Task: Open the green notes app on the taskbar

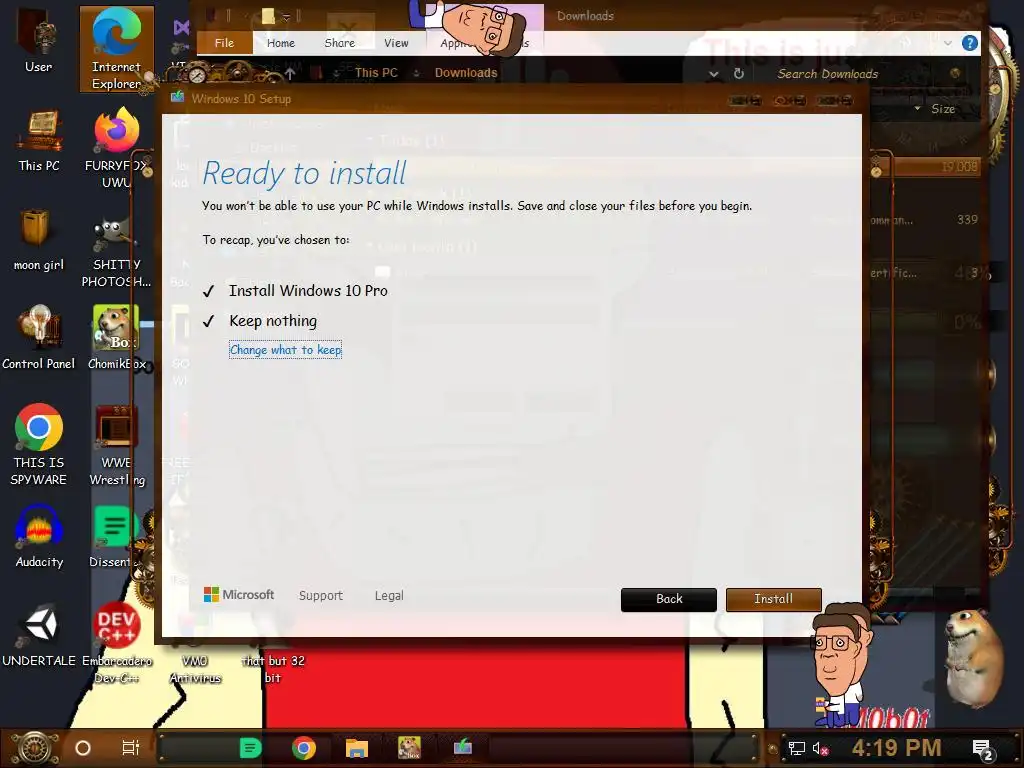Action: 251,748
